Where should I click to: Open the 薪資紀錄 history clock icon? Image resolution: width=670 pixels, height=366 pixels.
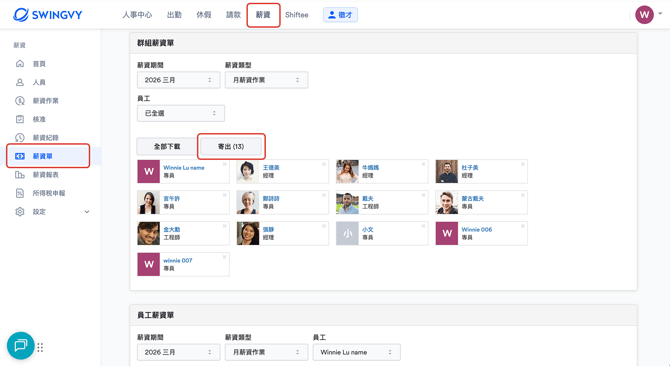coord(20,138)
